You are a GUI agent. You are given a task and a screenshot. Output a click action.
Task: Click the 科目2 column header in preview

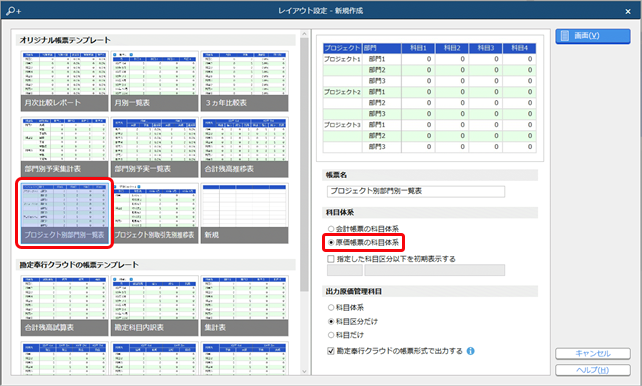tap(452, 48)
